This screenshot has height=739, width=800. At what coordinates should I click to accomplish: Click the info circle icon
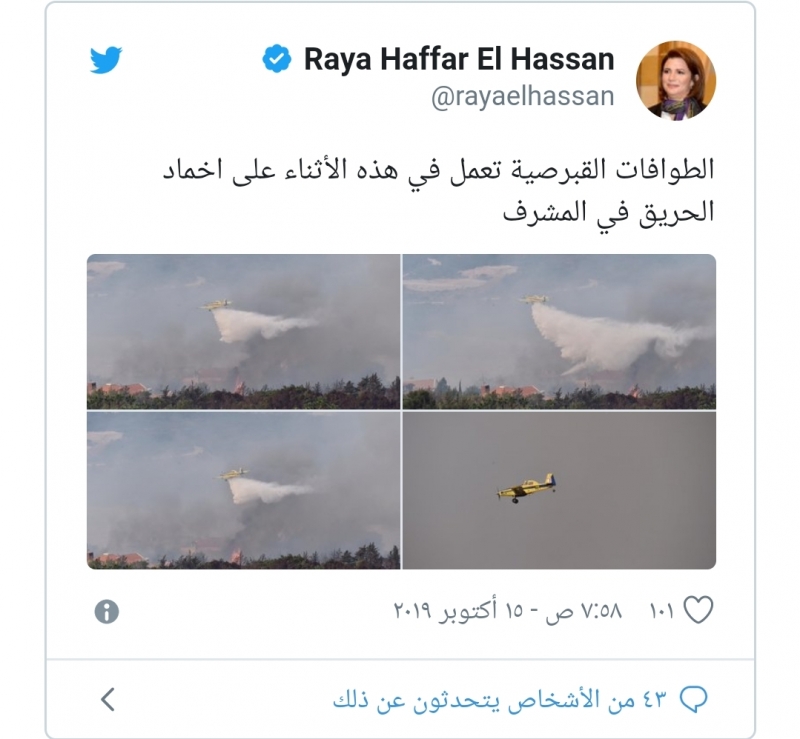(107, 611)
